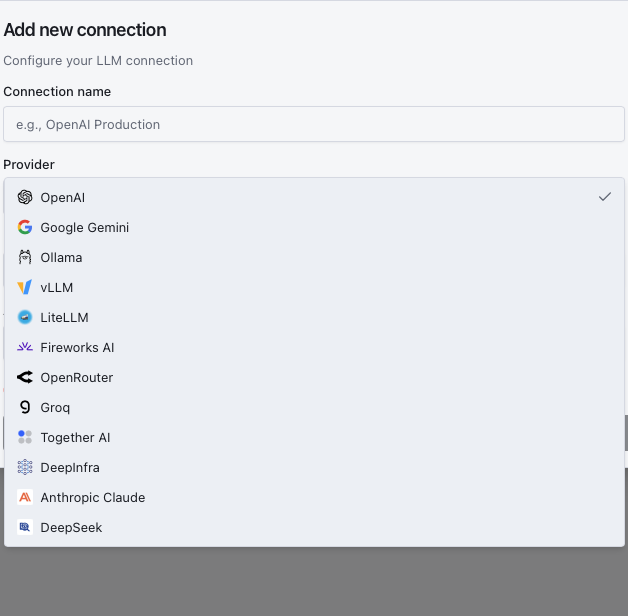628x616 pixels.
Task: Click the OpenAI logo icon
Action: coord(25,197)
